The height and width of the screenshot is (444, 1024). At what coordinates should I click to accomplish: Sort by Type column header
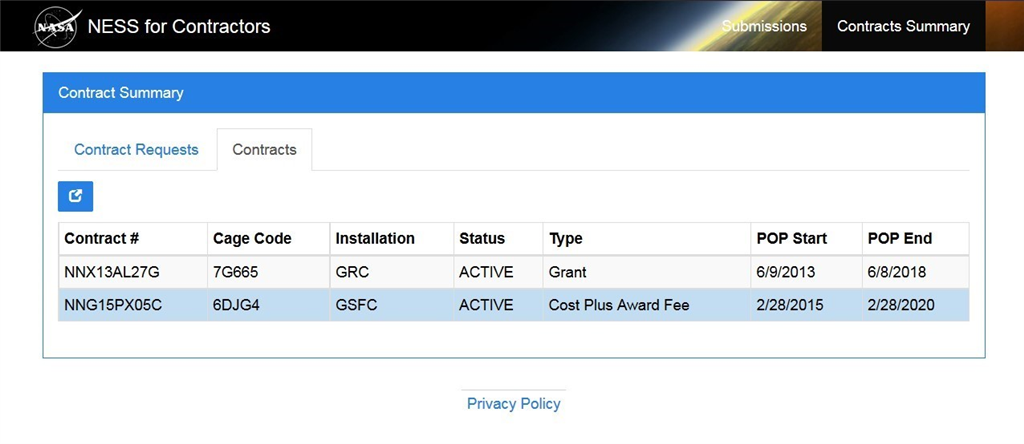coord(566,239)
